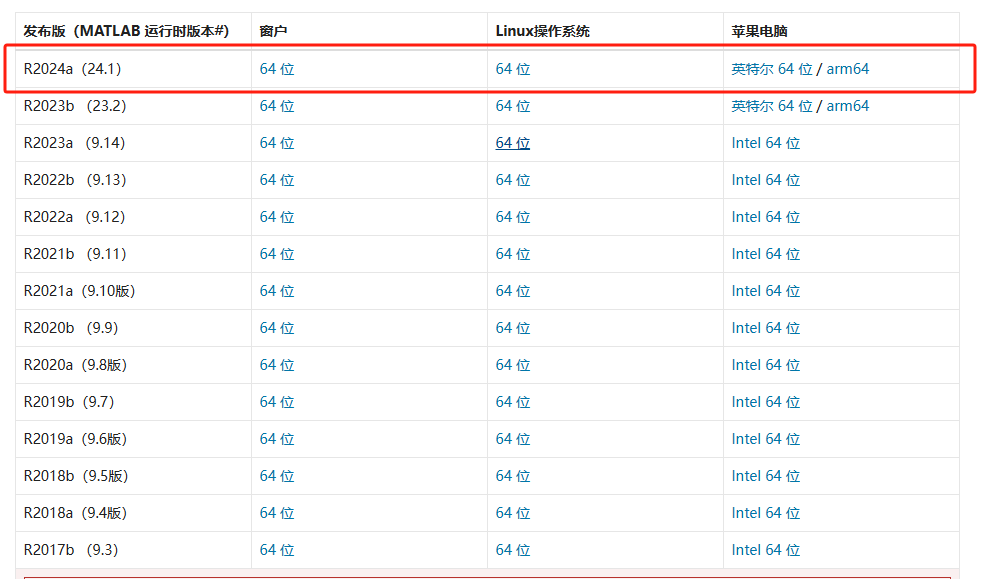Click R2023b arm64 Mac link
This screenshot has height=579, width=998.
pyautogui.click(x=847, y=106)
